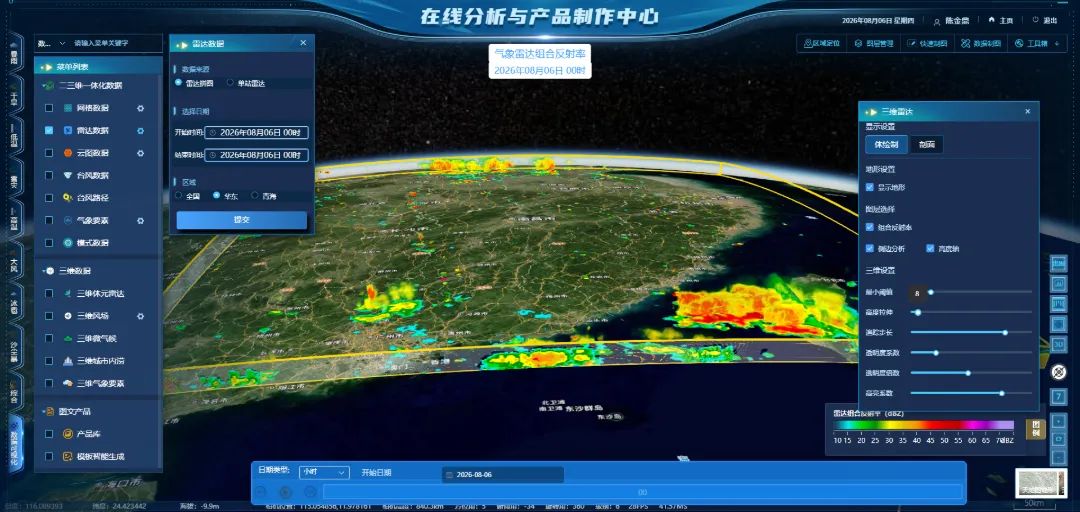The width and height of the screenshot is (1080, 512).
Task: Uncheck the 雷达数据 checkbox
Action: pyautogui.click(x=49, y=130)
